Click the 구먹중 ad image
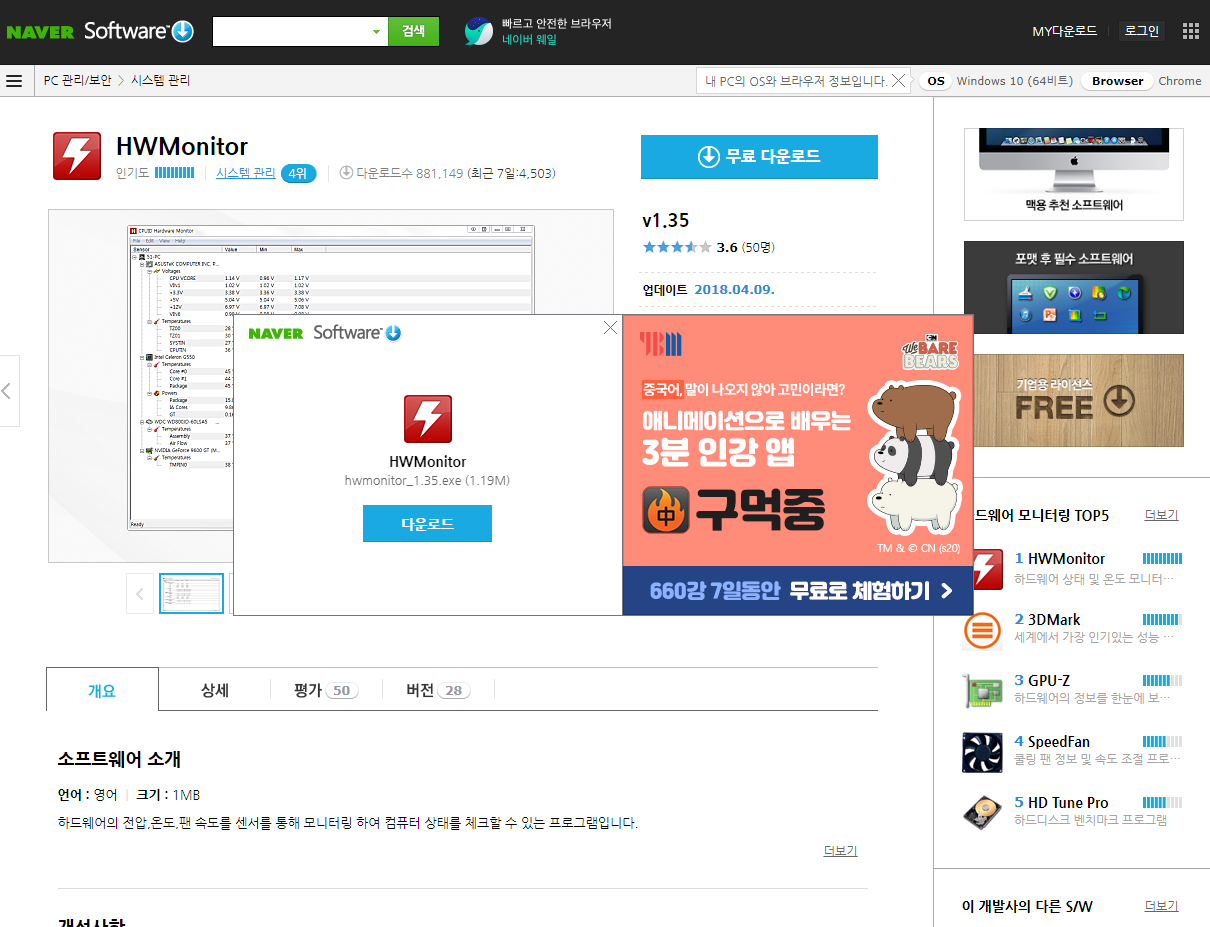The height and width of the screenshot is (927, 1210). coord(798,441)
